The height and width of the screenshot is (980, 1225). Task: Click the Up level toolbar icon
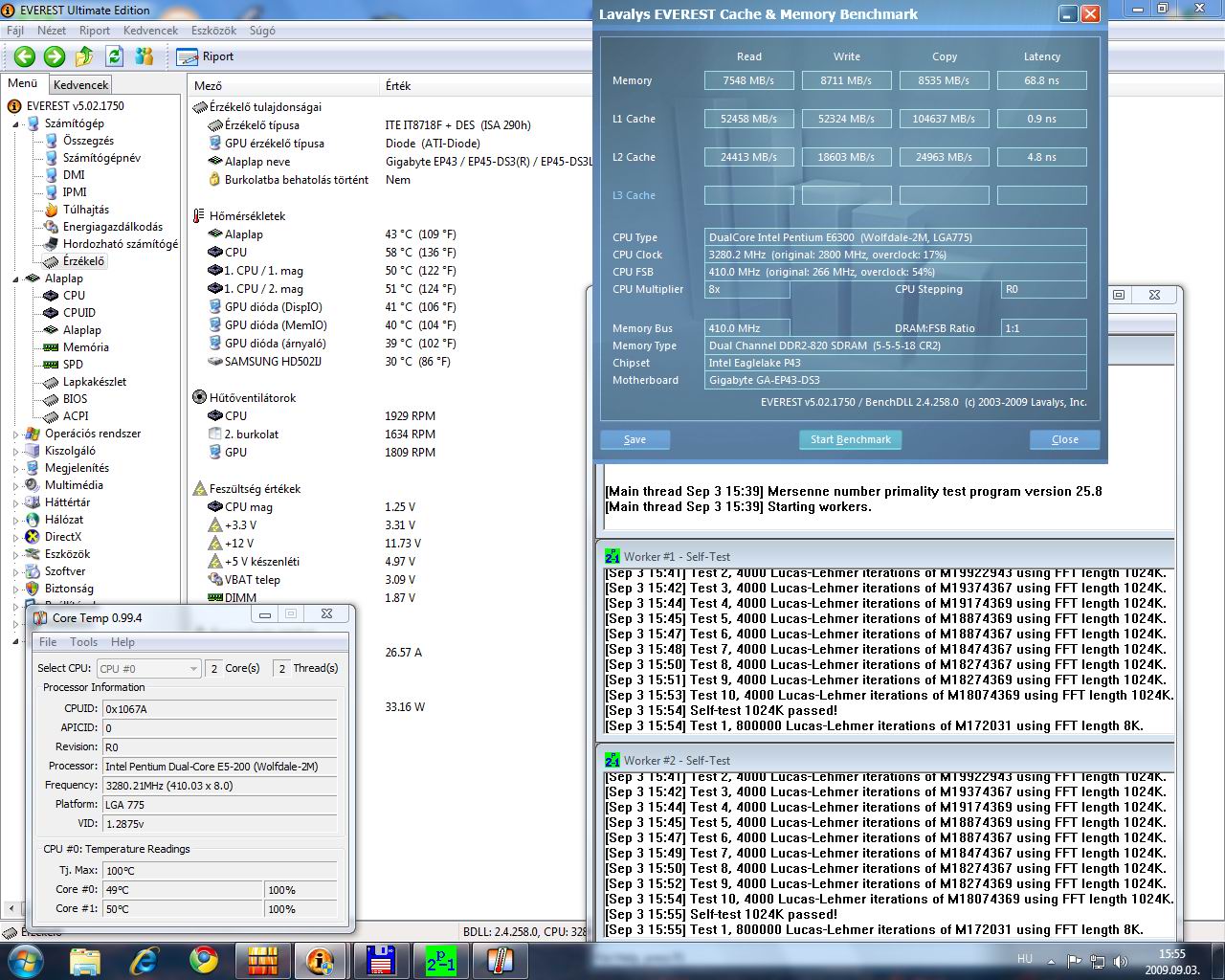point(84,56)
